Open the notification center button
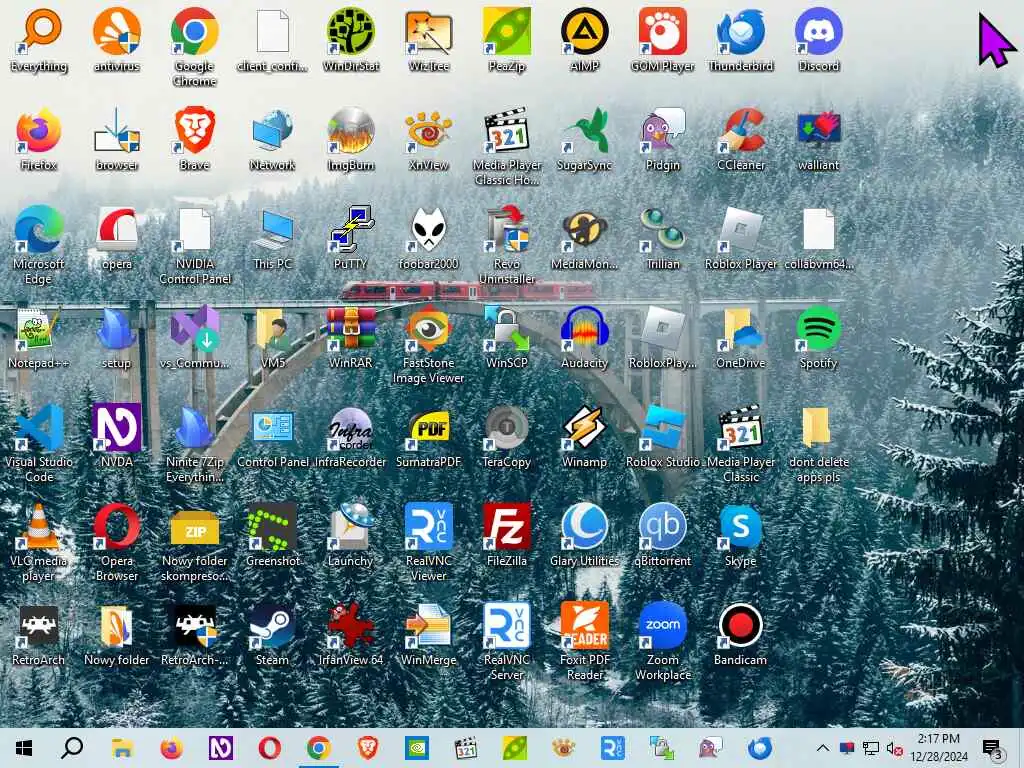Screen dimensions: 1024x768 pyautogui.click(x=991, y=748)
